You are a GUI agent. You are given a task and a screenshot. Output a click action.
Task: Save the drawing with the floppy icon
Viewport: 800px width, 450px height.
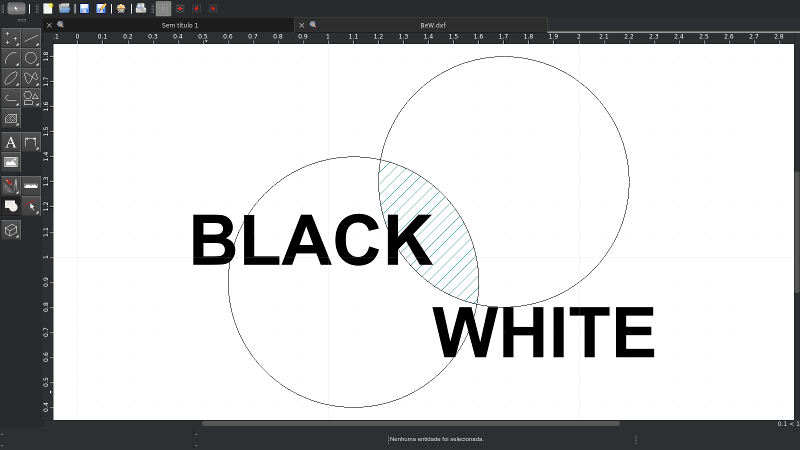(84, 8)
